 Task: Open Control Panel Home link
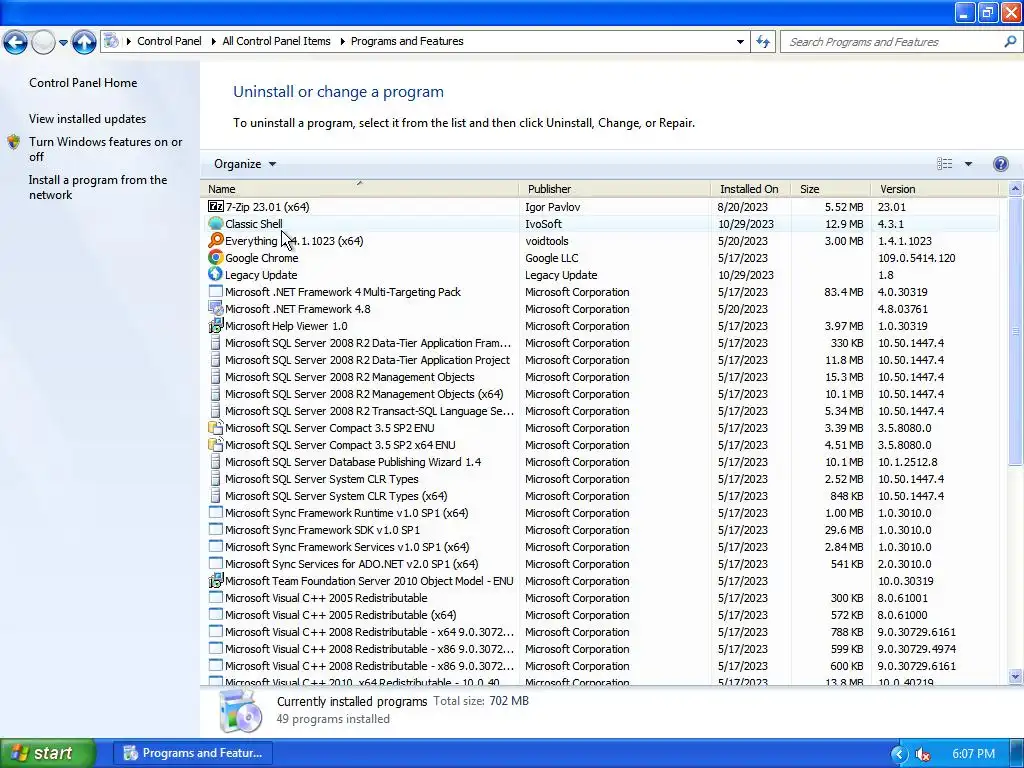click(83, 83)
